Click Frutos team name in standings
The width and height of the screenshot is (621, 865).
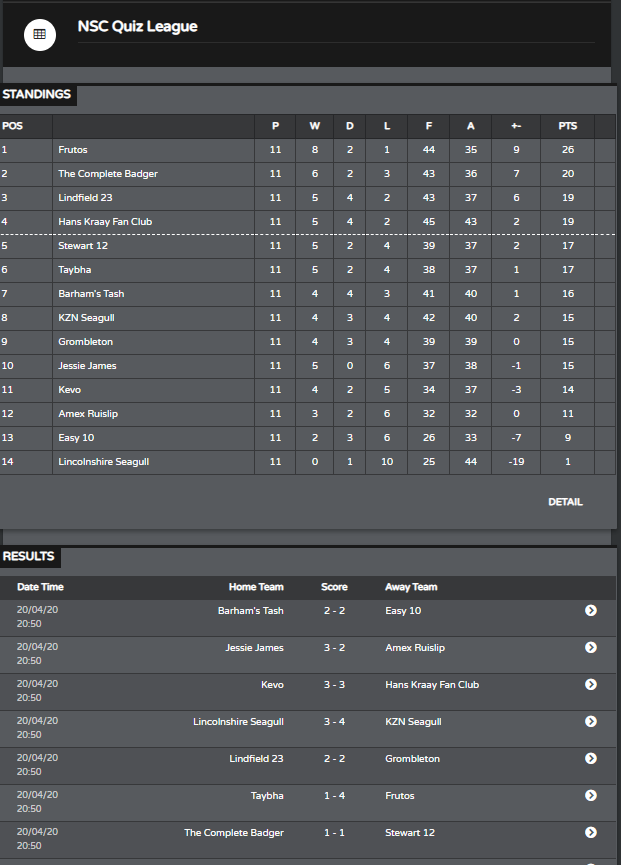click(73, 150)
